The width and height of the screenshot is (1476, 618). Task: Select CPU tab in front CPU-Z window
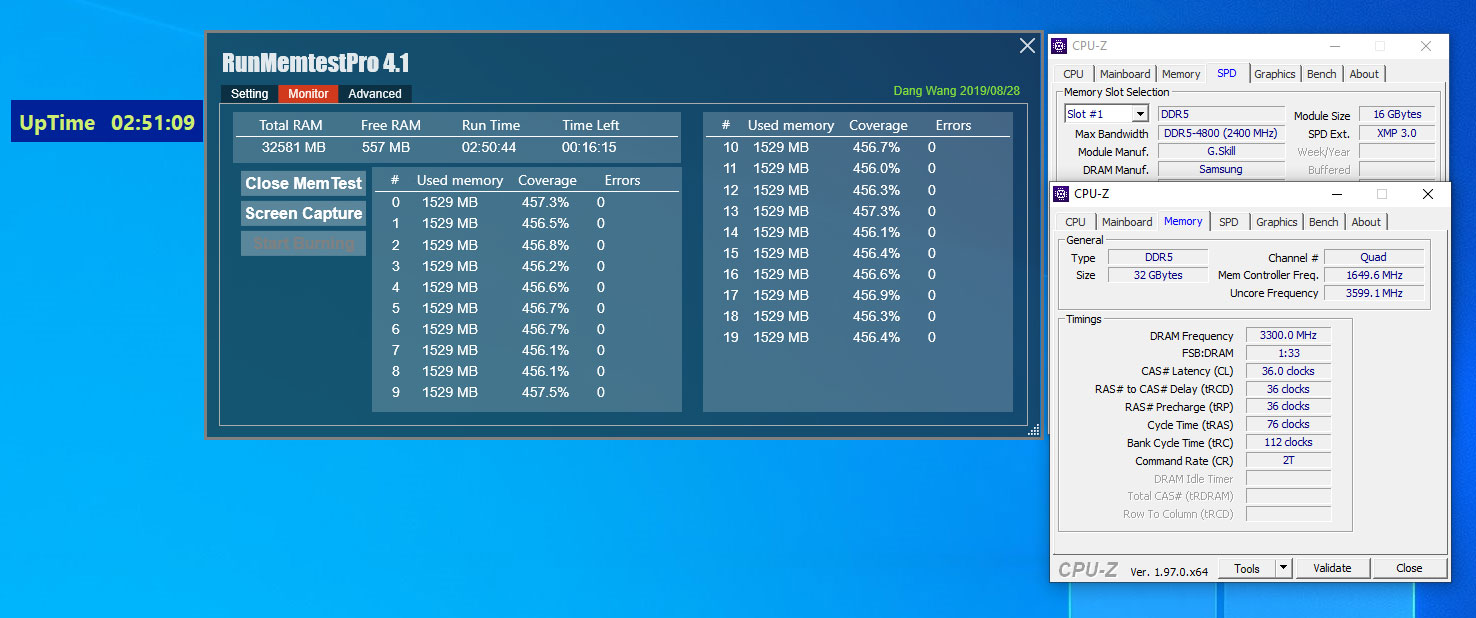click(x=1075, y=222)
